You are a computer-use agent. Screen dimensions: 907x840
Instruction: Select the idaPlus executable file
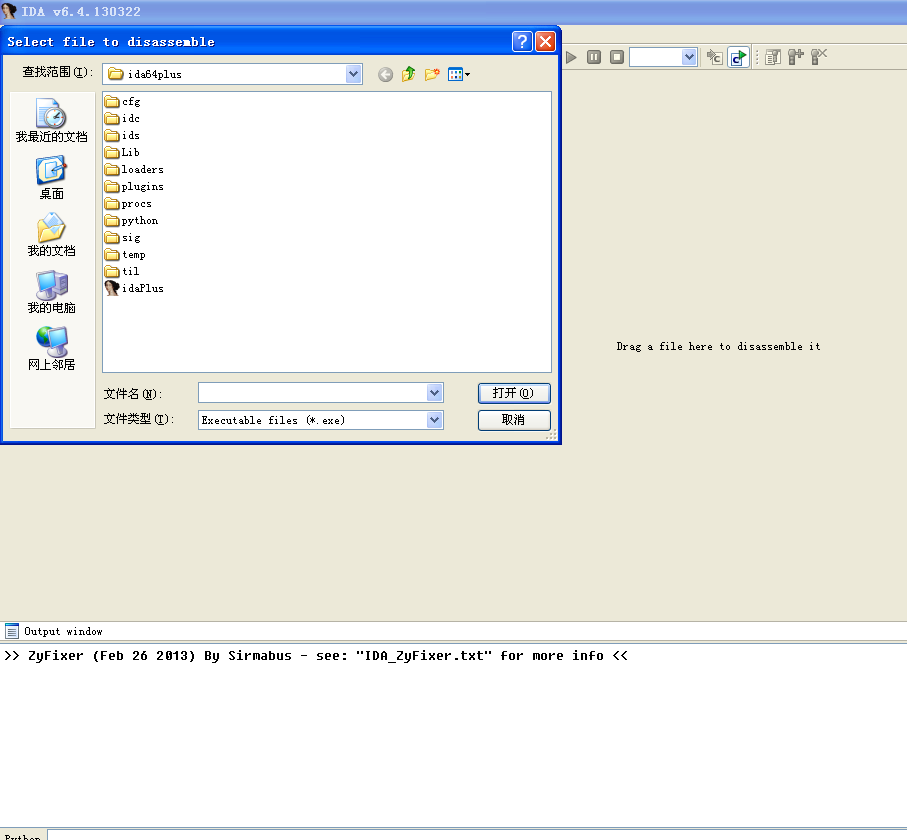142,288
